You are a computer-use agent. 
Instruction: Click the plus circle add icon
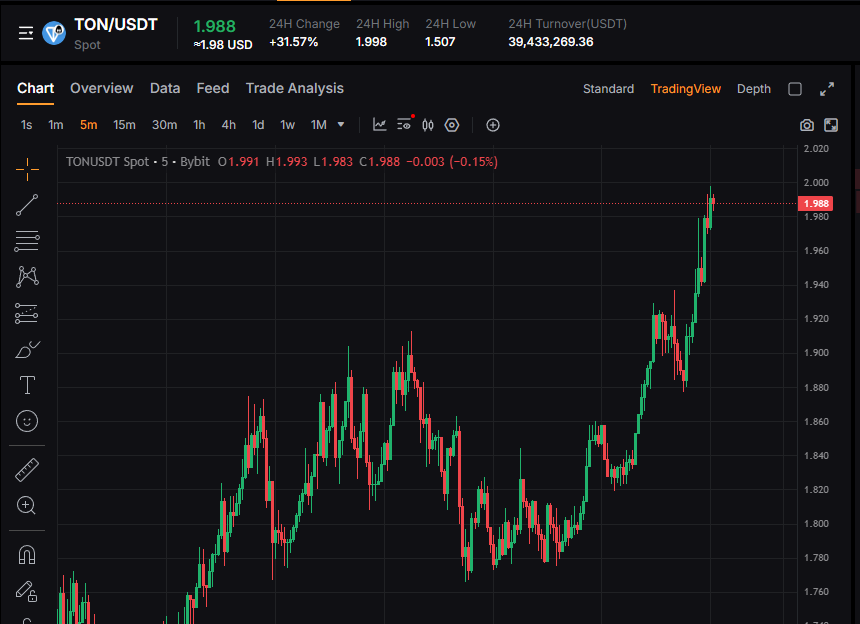click(493, 125)
